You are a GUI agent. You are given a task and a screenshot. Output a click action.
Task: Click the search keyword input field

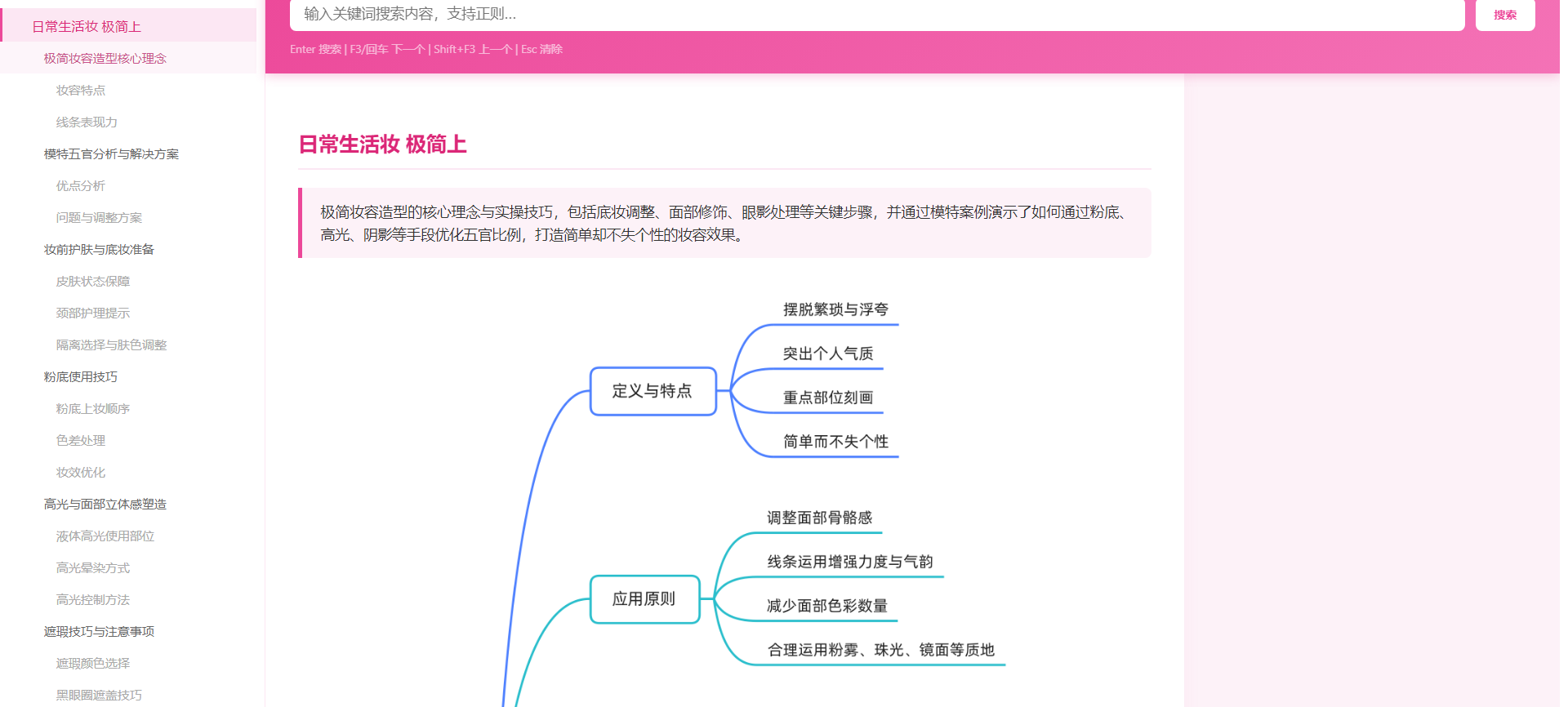click(x=875, y=14)
